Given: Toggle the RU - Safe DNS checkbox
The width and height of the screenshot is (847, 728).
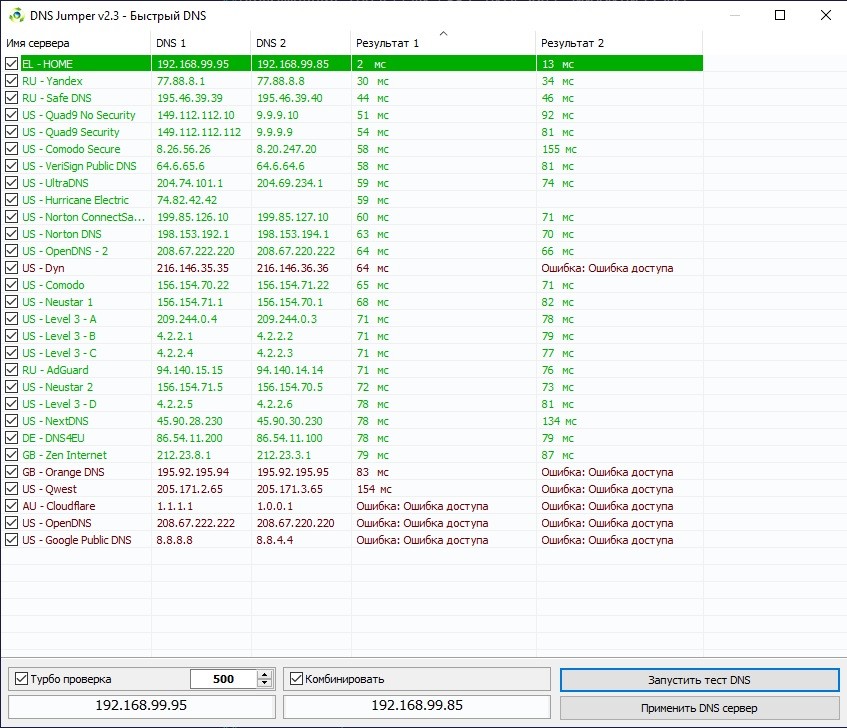Looking at the screenshot, I should [x=11, y=98].
